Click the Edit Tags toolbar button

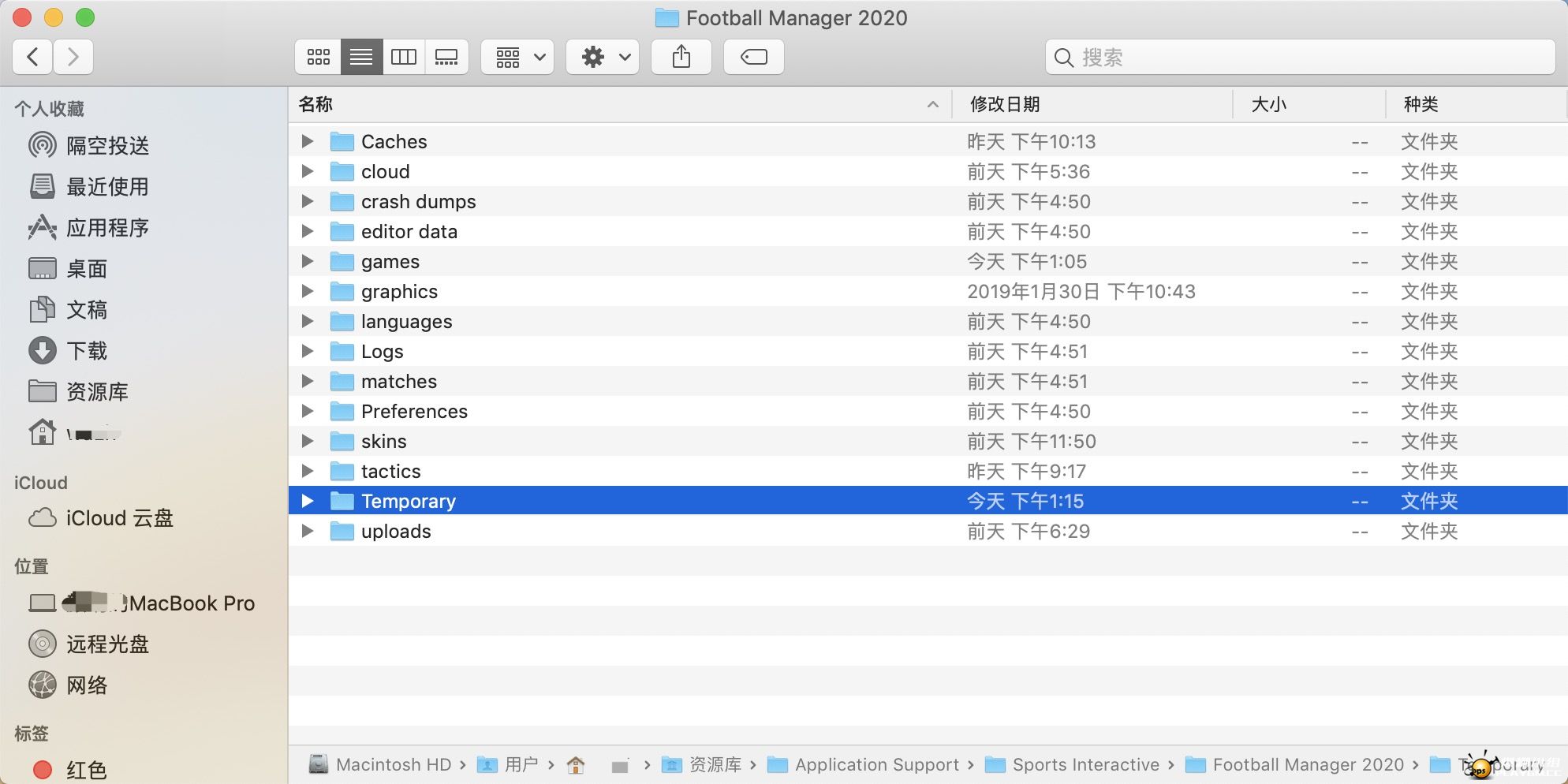754,57
